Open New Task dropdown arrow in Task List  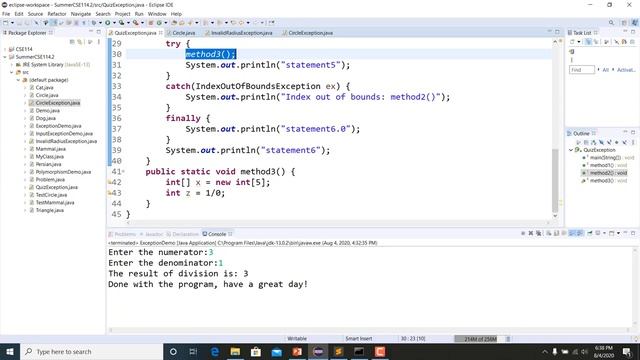coord(579,42)
